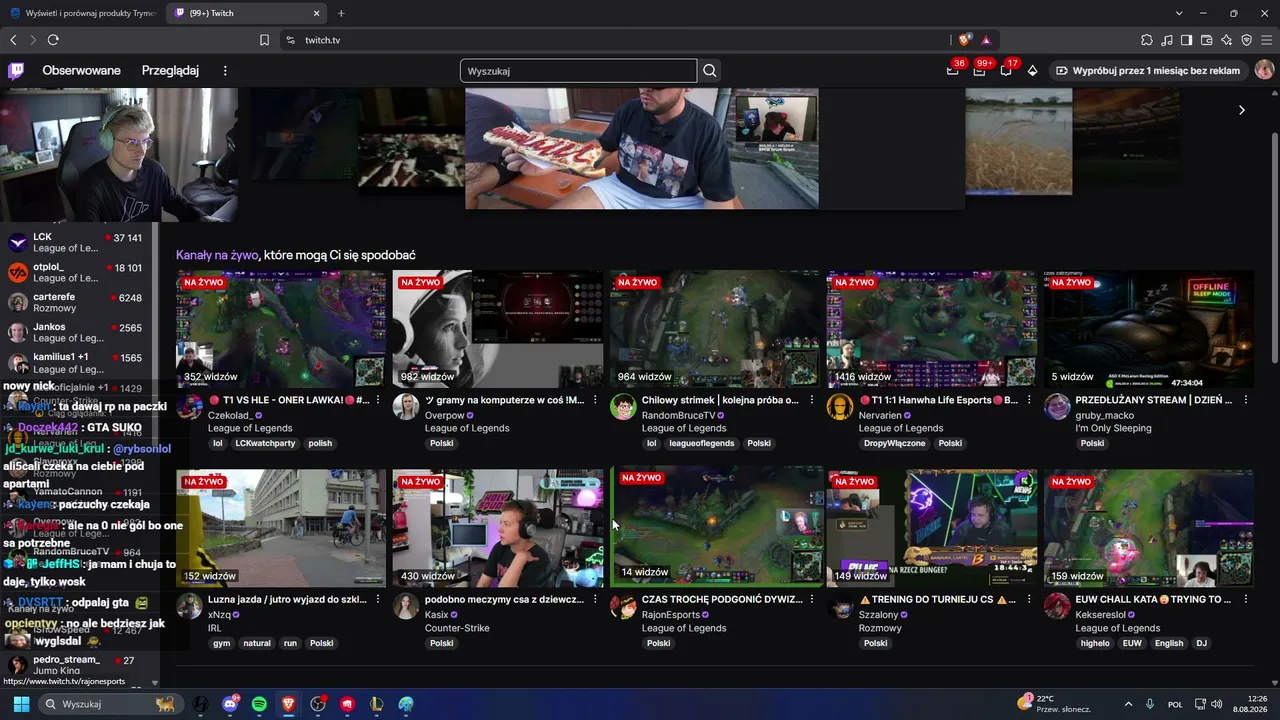Open Spotify from the taskbar
The width and height of the screenshot is (1280, 720).
[259, 704]
